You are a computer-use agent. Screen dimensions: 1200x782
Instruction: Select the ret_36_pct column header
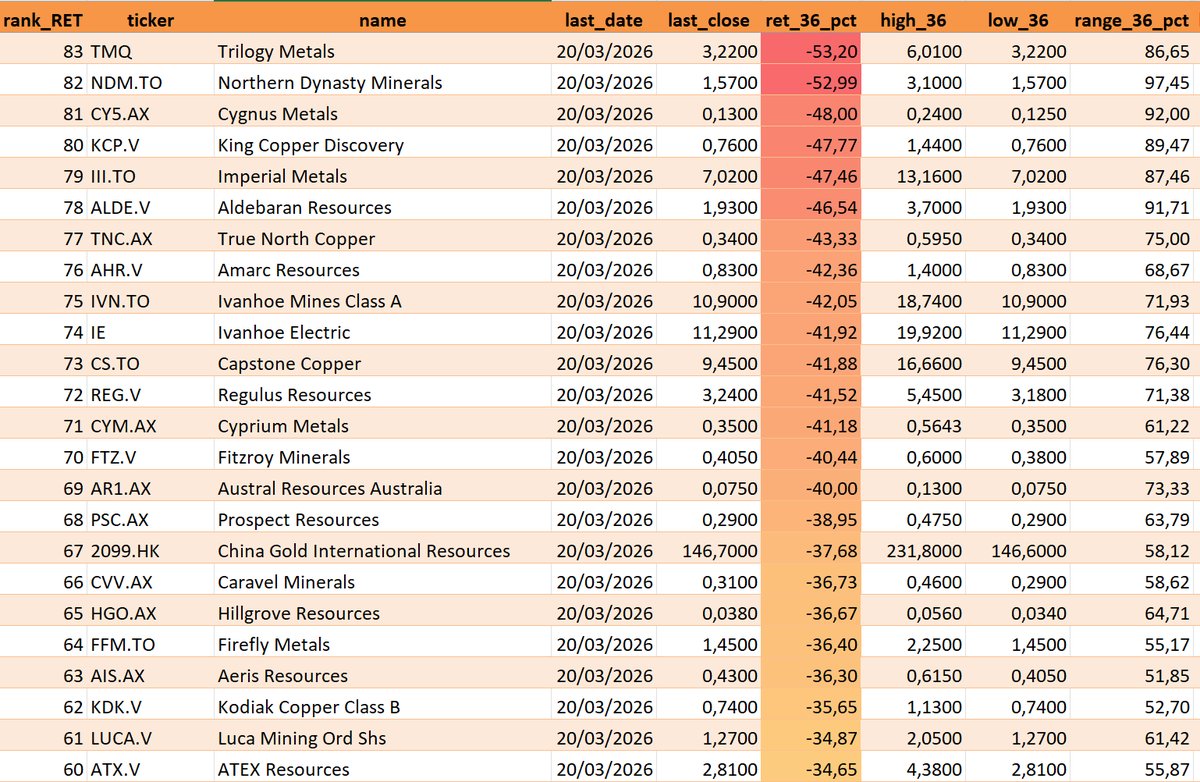812,19
